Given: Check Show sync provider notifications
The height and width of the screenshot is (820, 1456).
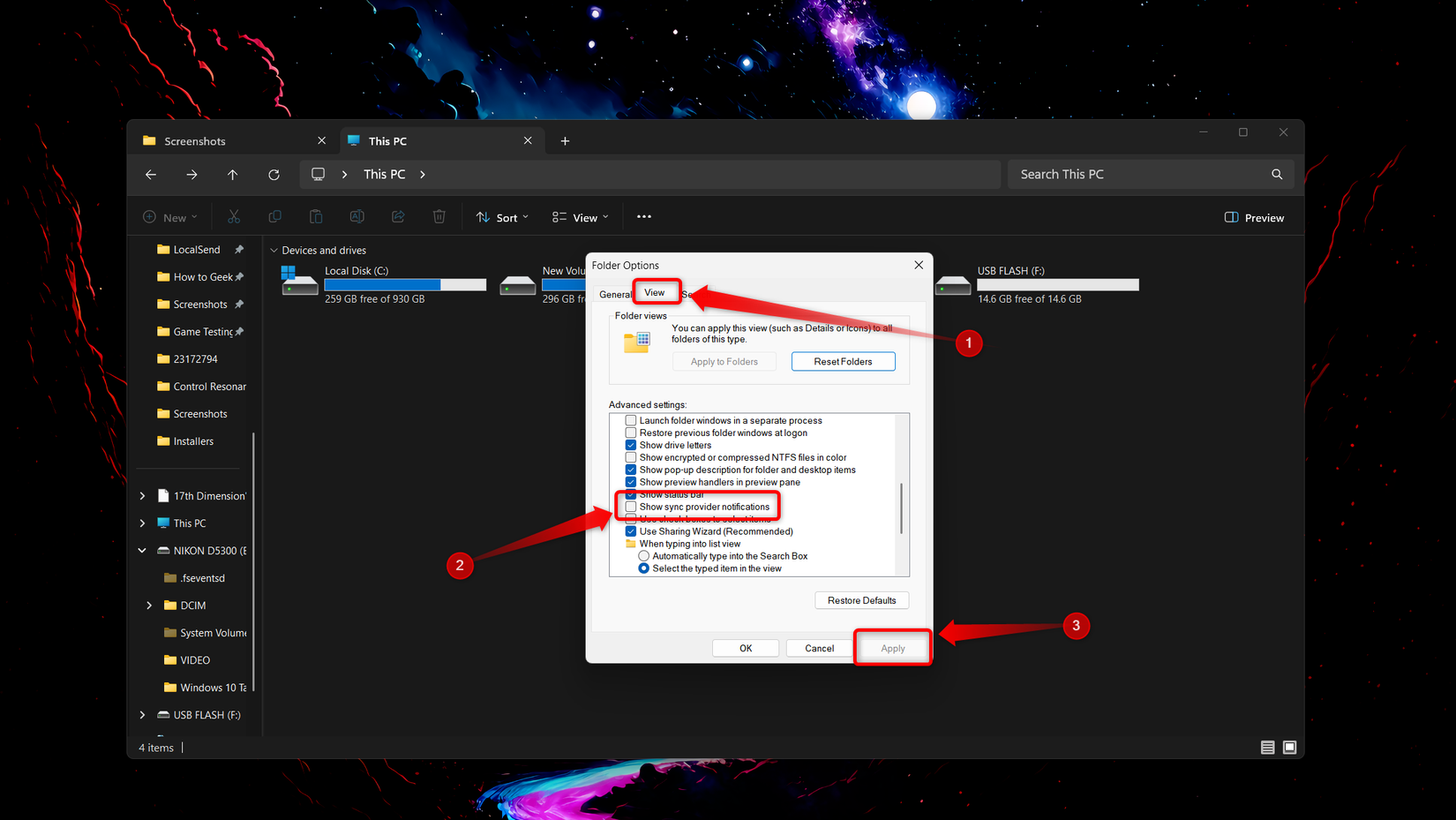Looking at the screenshot, I should pyautogui.click(x=631, y=508).
